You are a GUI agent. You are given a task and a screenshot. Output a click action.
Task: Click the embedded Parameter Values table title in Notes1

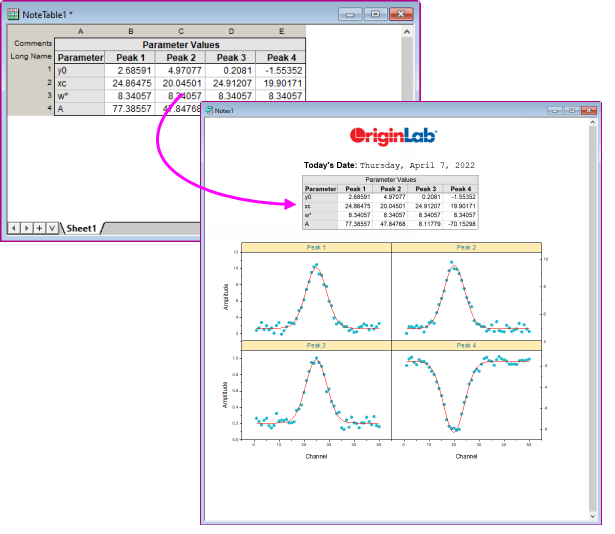coord(391,179)
